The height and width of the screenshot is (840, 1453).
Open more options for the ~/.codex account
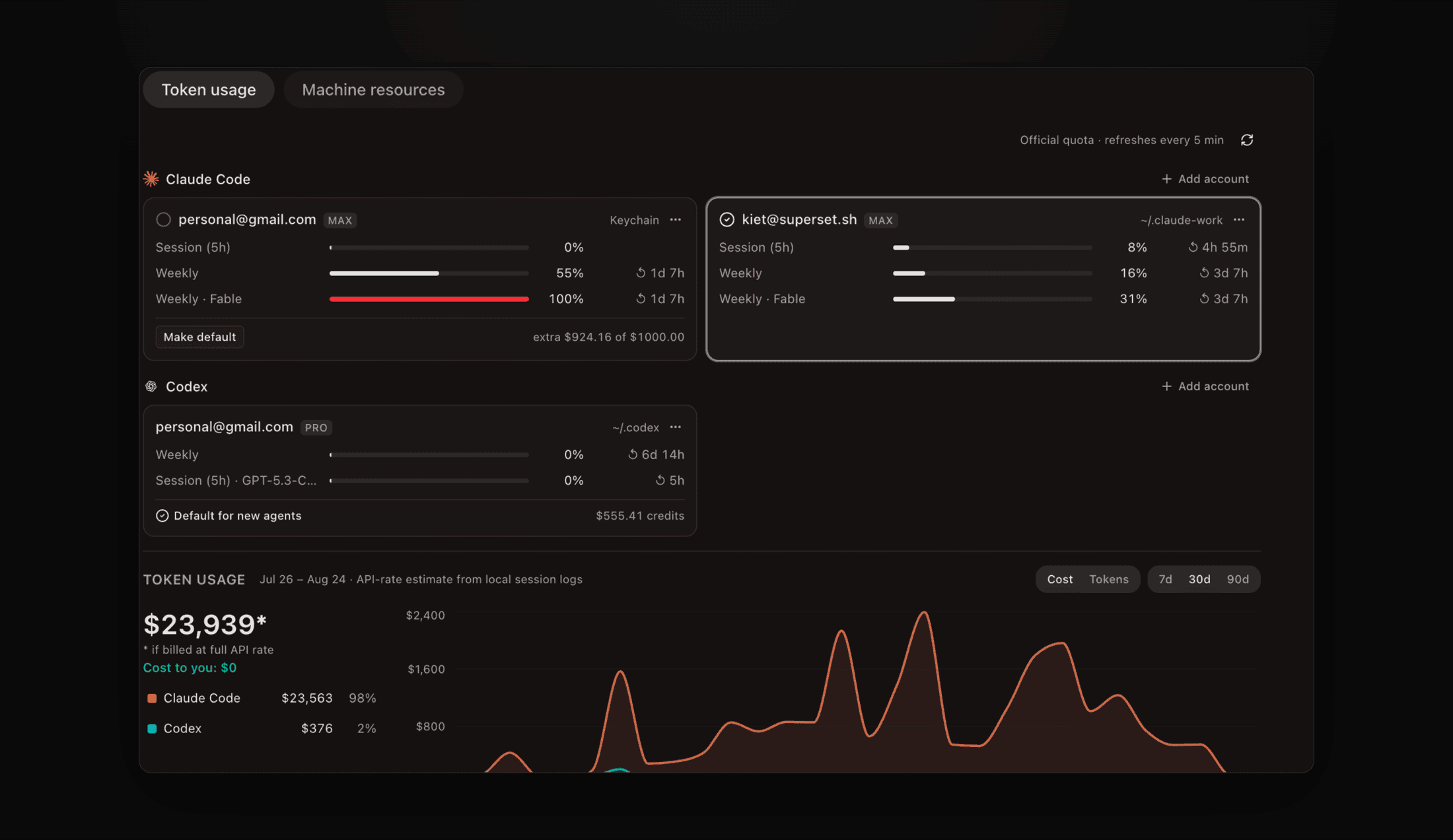point(676,427)
